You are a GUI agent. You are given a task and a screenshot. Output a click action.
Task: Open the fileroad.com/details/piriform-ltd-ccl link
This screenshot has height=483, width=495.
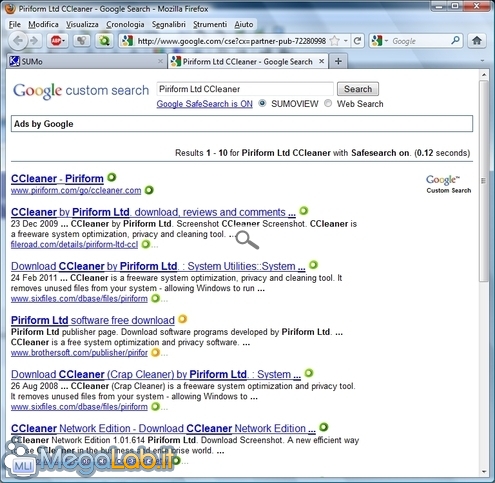(74, 244)
